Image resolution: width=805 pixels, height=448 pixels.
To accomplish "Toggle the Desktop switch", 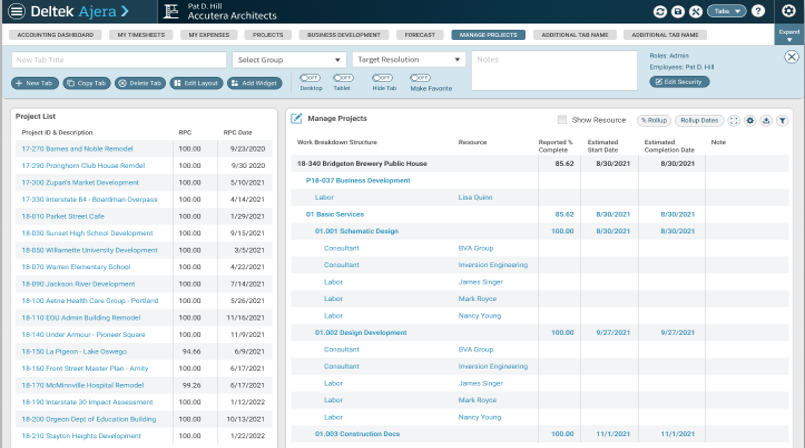I will click(310, 77).
